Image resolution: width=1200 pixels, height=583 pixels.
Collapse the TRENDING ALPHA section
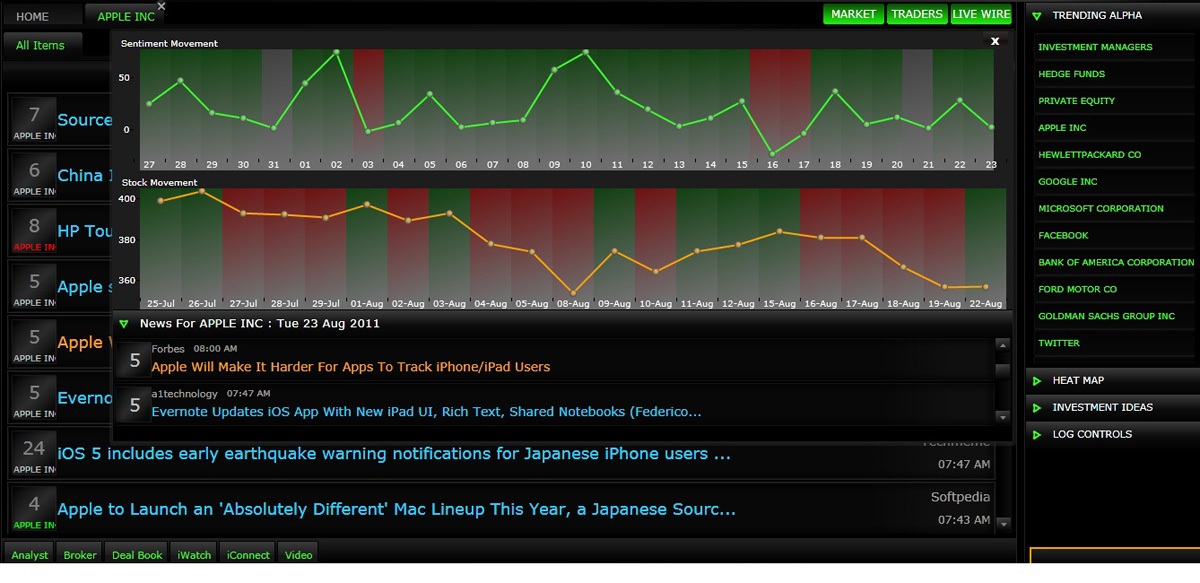coord(1037,16)
